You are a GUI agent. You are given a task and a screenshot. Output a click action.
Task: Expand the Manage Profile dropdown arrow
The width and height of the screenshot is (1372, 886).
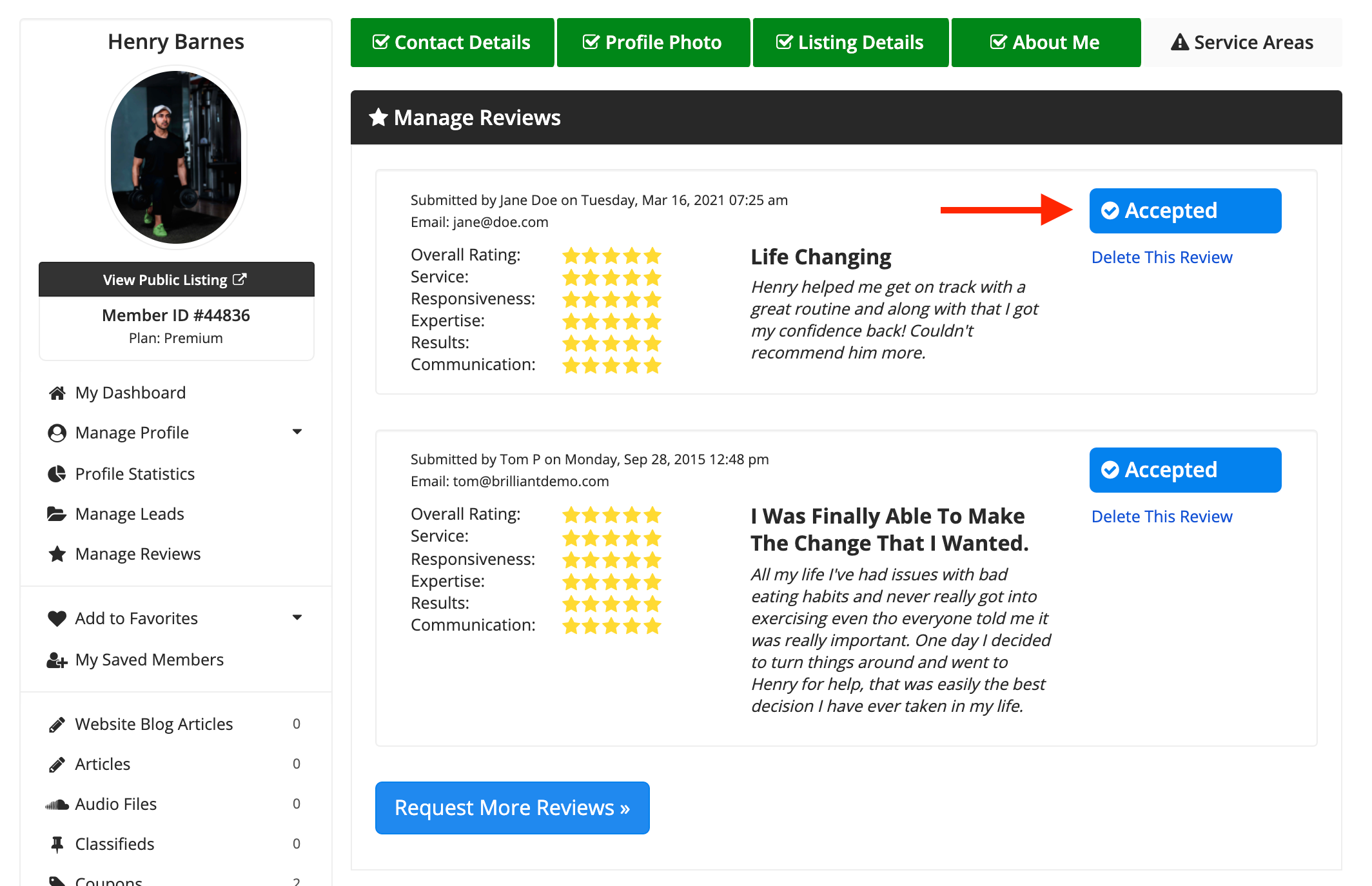coord(297,432)
